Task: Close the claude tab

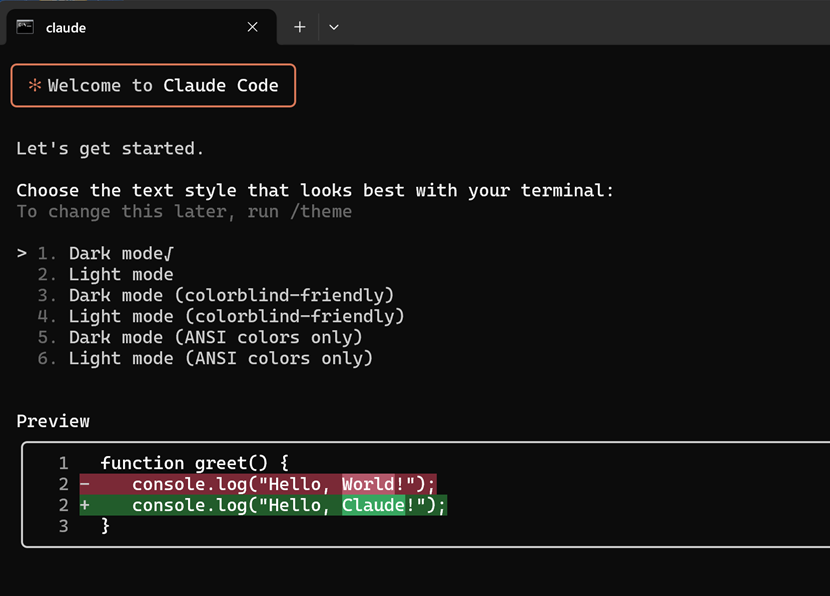Action: point(252,27)
